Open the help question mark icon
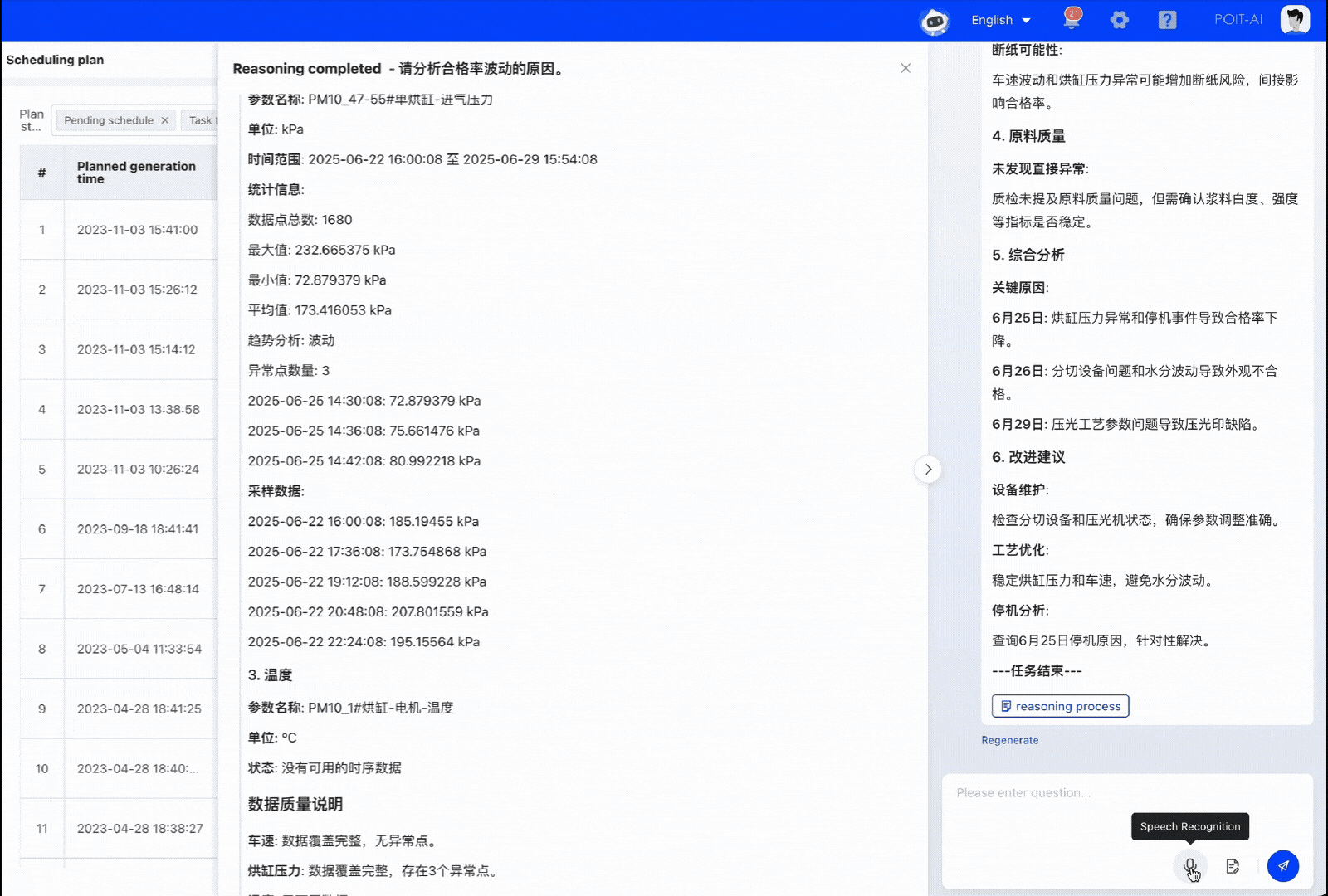The height and width of the screenshot is (896, 1328). pyautogui.click(x=1167, y=20)
